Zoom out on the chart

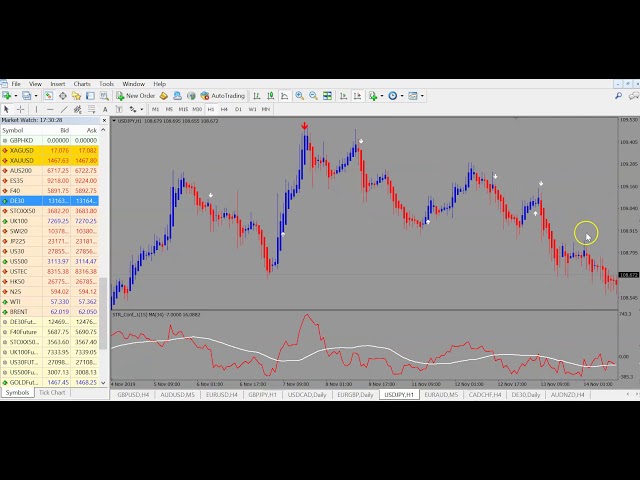pos(313,96)
